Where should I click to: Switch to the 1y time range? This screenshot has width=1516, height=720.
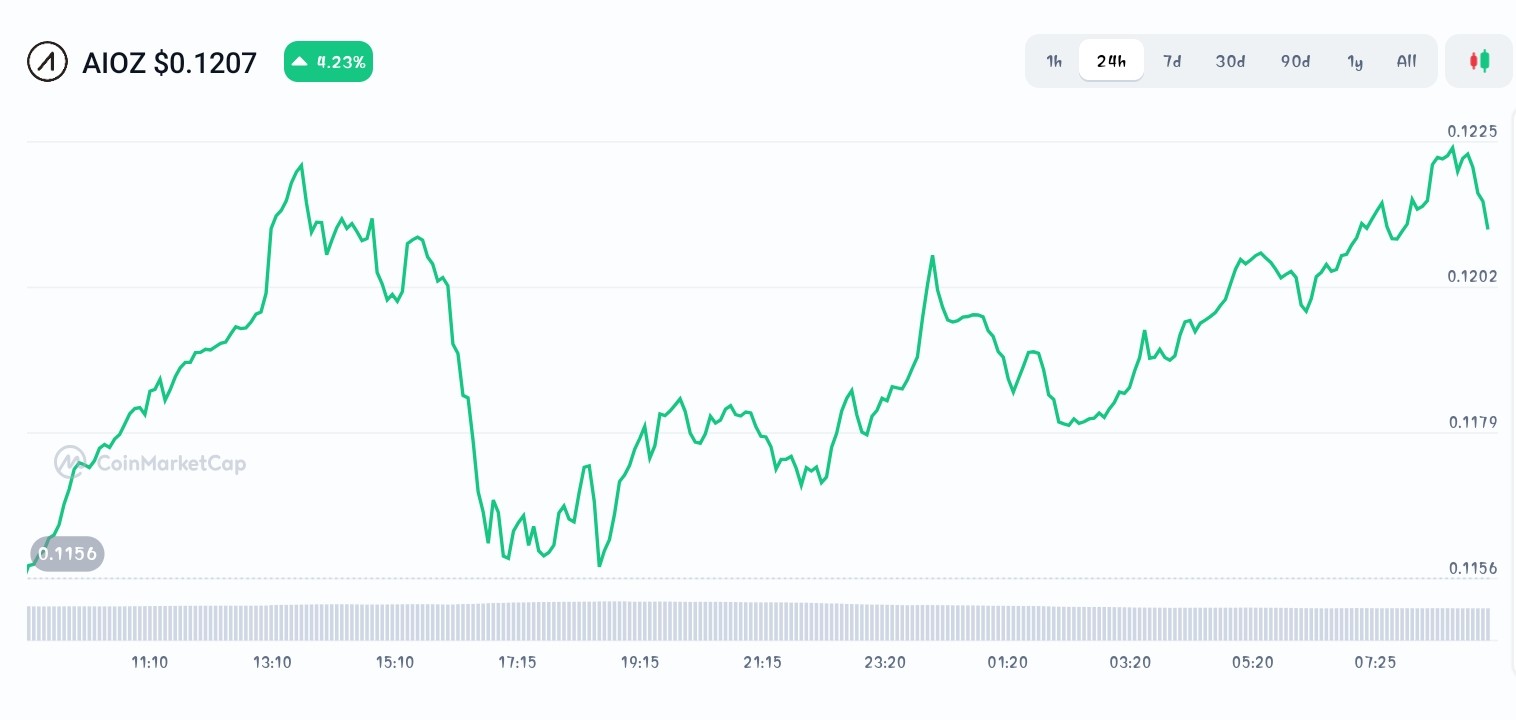point(1355,61)
